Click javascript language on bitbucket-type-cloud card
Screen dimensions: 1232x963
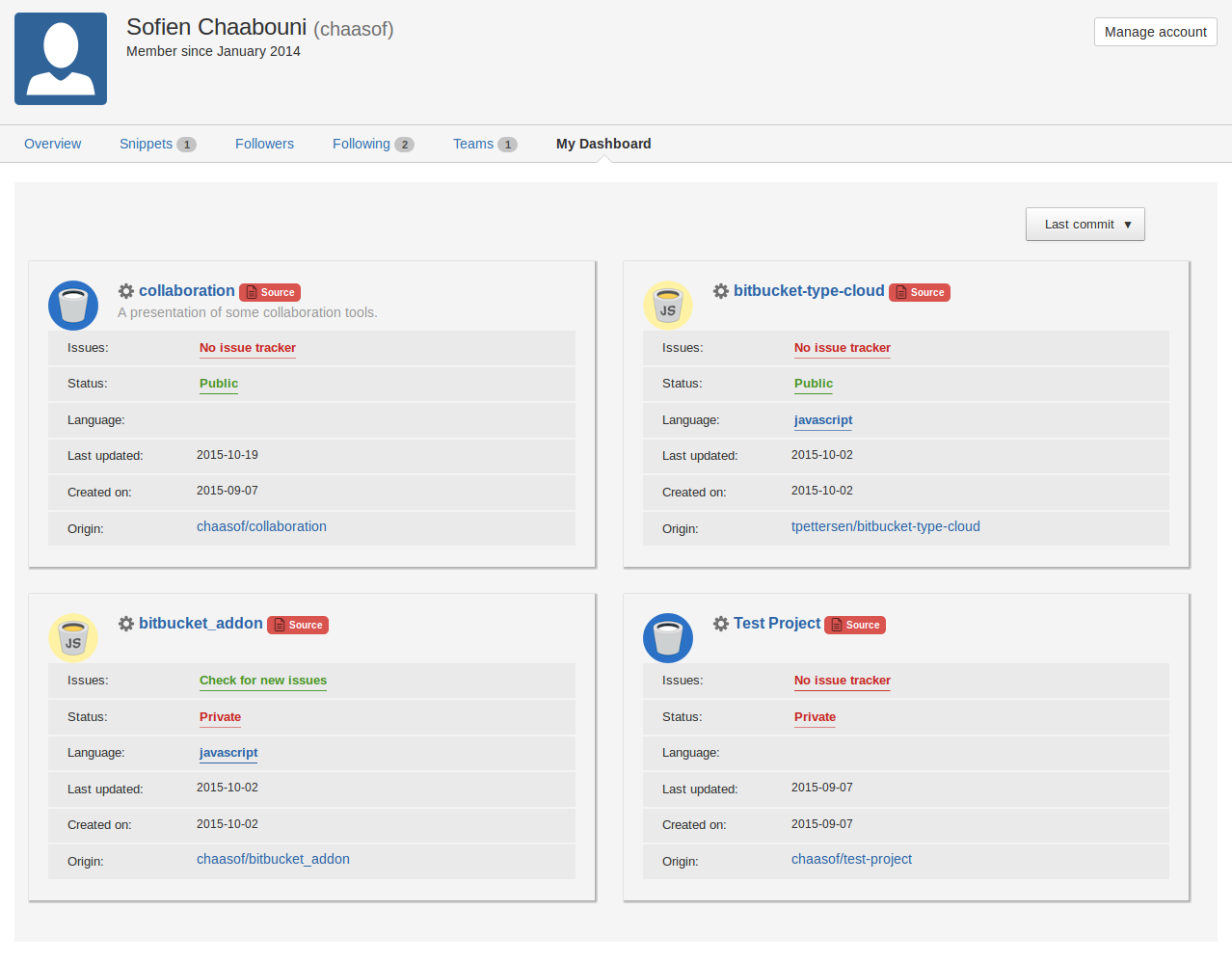coord(823,420)
